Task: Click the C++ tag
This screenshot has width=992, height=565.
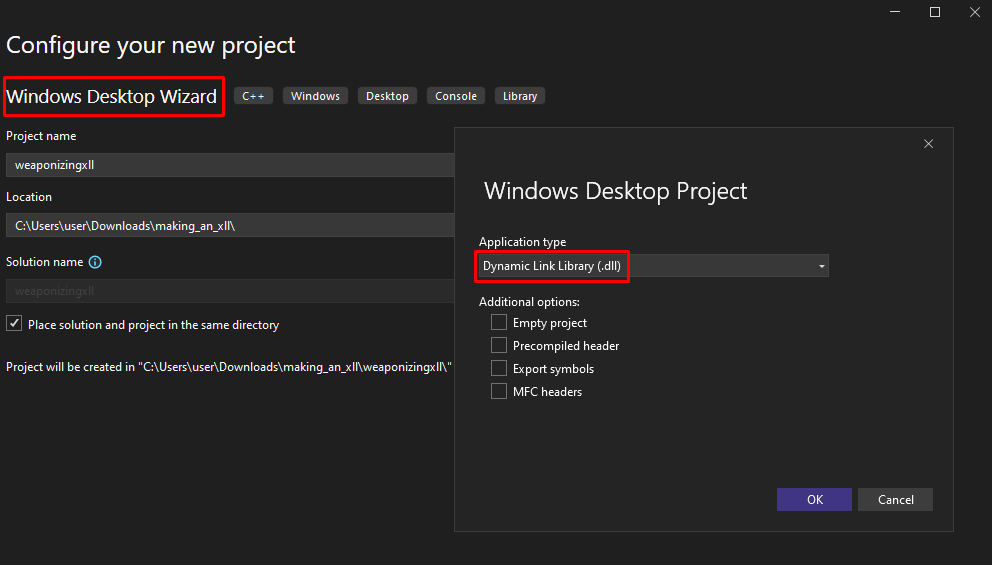Action: pyautogui.click(x=253, y=96)
